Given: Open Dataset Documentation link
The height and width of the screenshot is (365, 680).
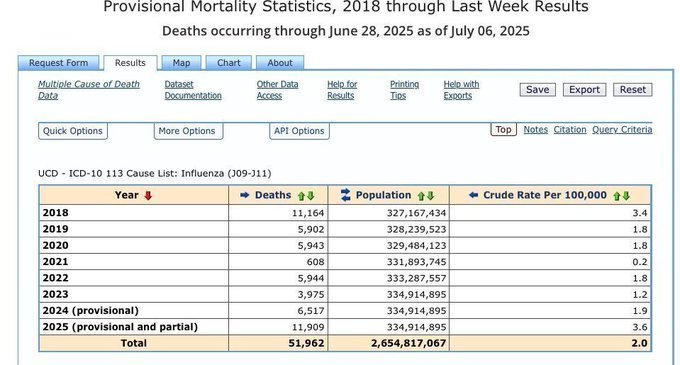Looking at the screenshot, I should (x=193, y=90).
